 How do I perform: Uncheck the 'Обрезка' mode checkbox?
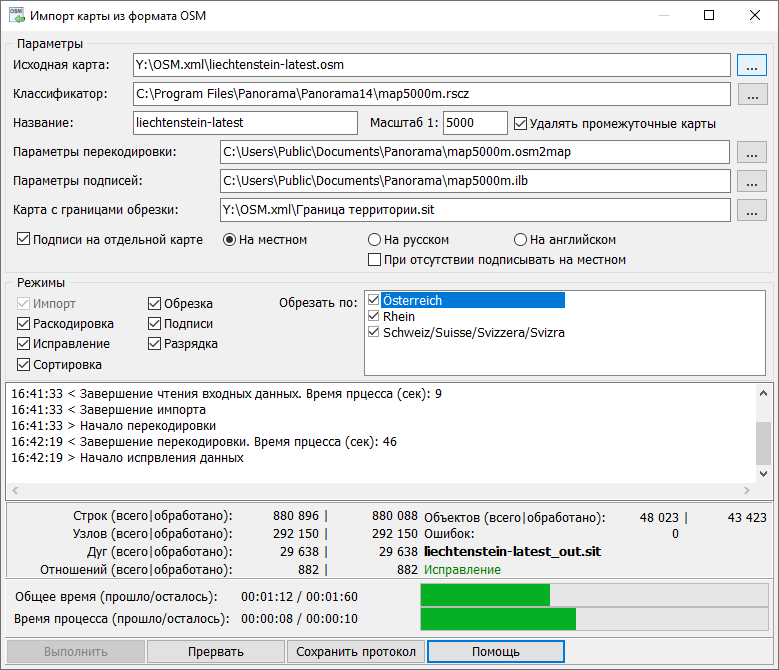pos(155,304)
